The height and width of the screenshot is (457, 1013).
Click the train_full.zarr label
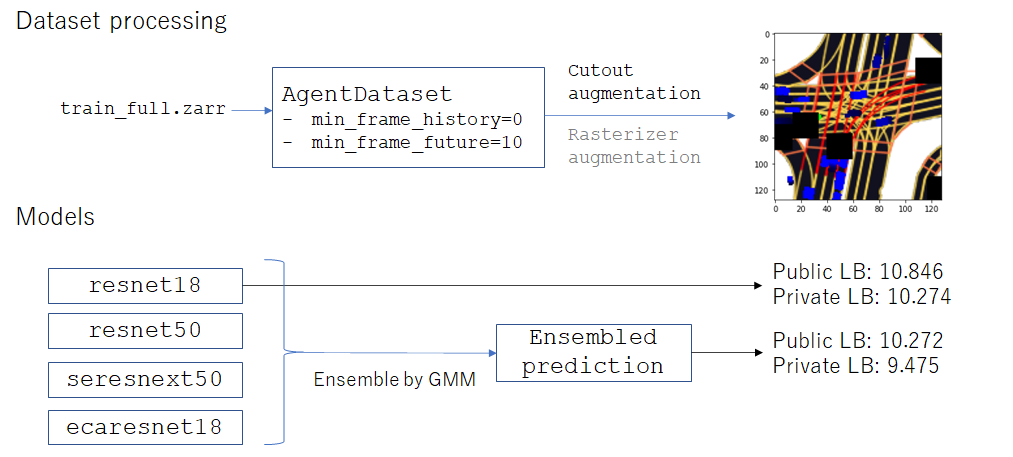tap(143, 109)
